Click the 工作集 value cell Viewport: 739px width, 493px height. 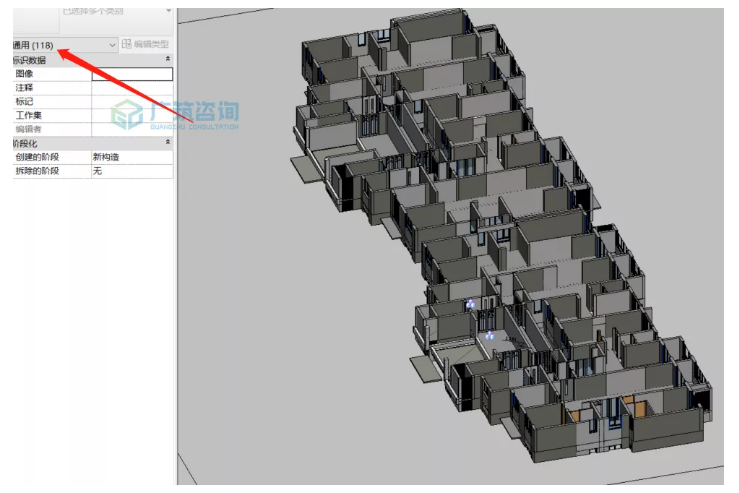click(132, 115)
